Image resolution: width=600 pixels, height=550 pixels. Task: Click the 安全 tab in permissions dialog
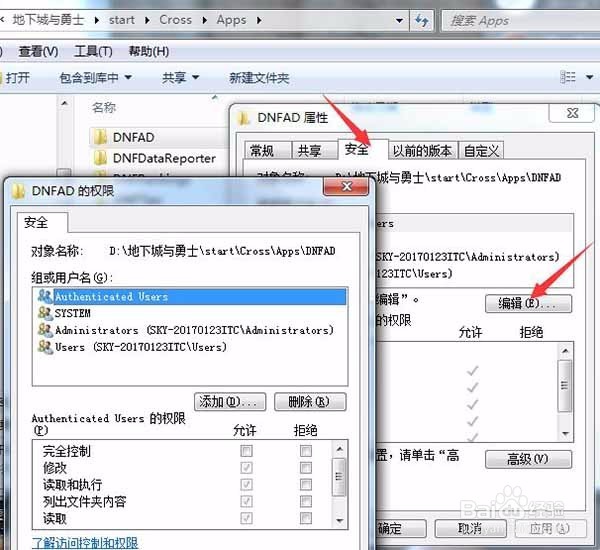(41, 222)
